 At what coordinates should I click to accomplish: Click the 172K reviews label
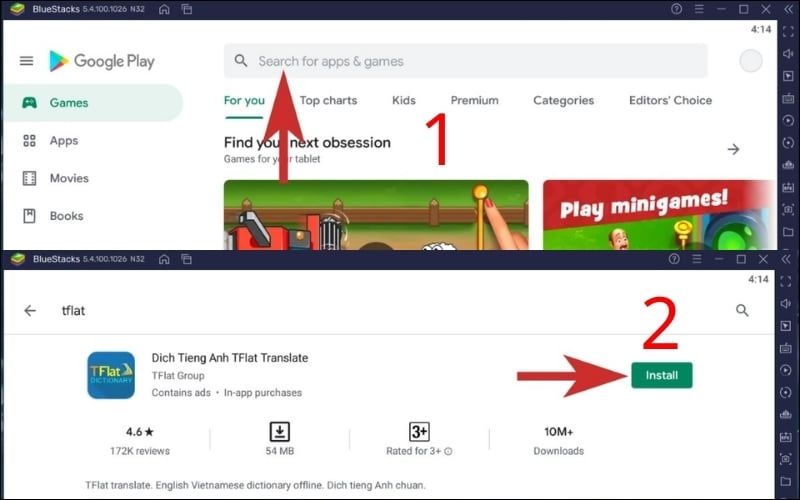point(140,451)
